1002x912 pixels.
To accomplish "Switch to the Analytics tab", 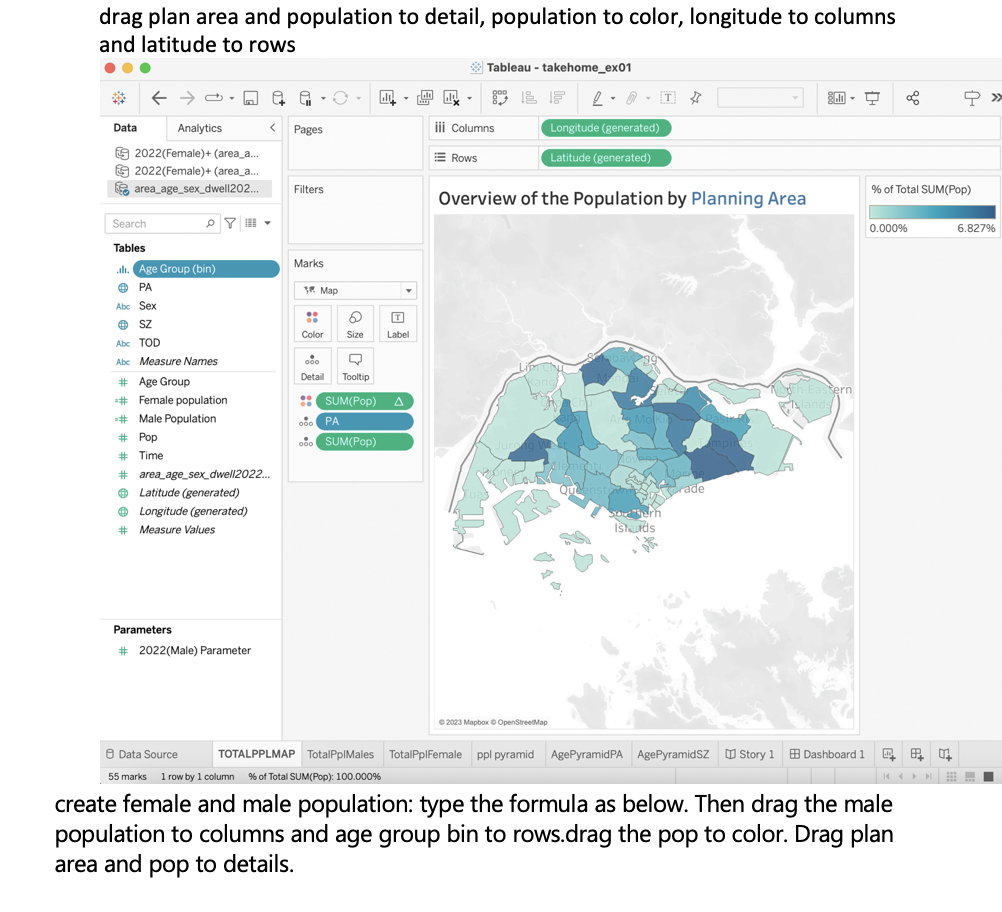I will pyautogui.click(x=200, y=128).
